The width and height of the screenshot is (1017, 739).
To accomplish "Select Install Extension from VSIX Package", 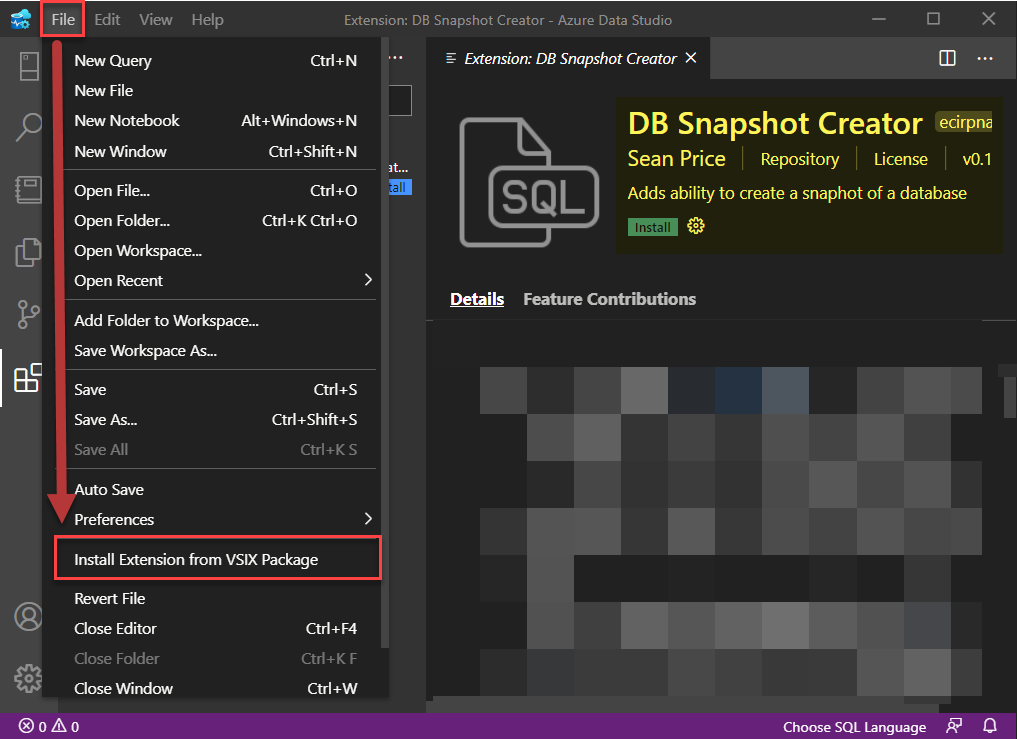I will [218, 559].
